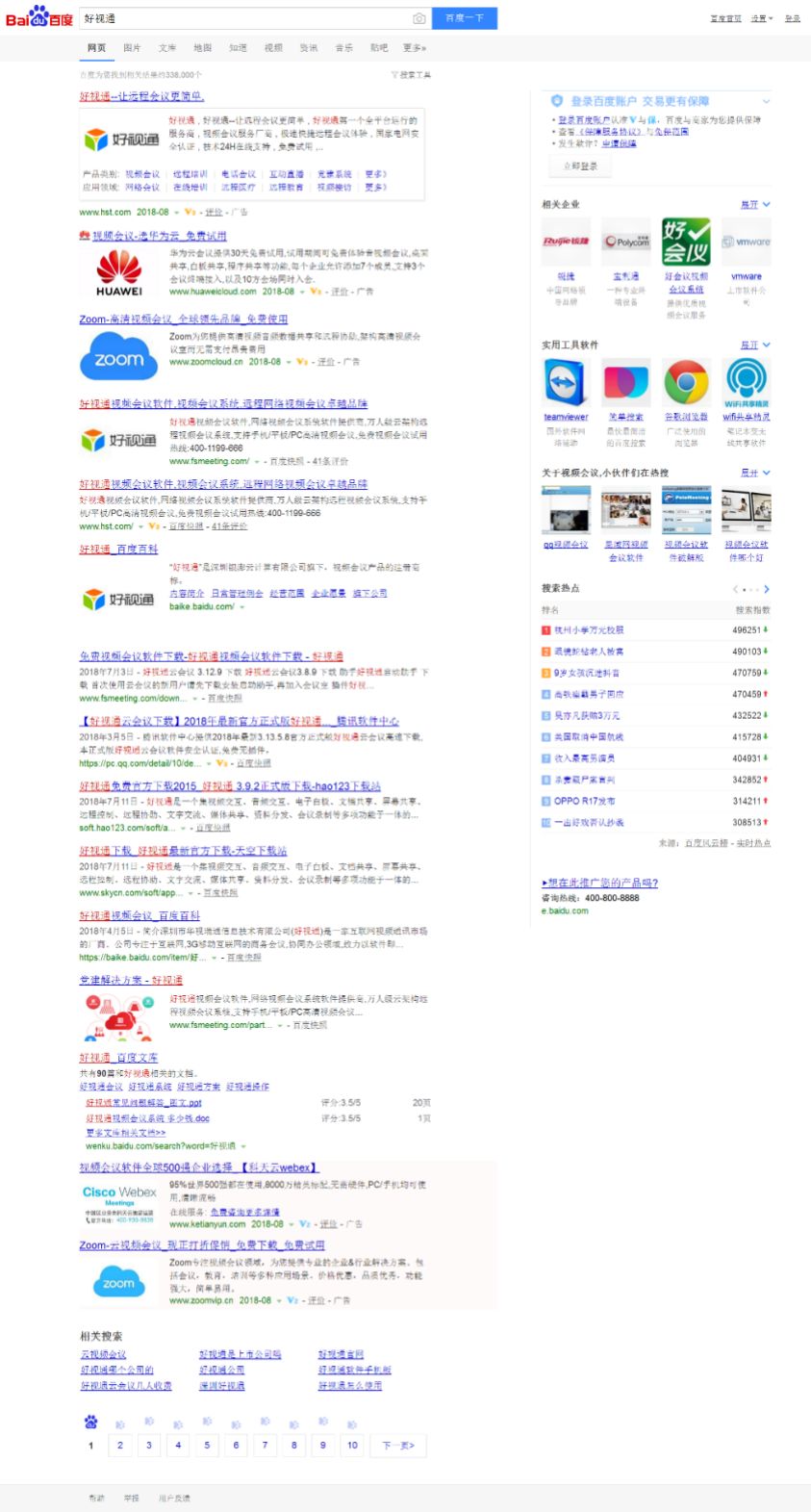Open the pink-and-blue 简单搜索 app icon
This screenshot has height=1512, width=811.
626,382
